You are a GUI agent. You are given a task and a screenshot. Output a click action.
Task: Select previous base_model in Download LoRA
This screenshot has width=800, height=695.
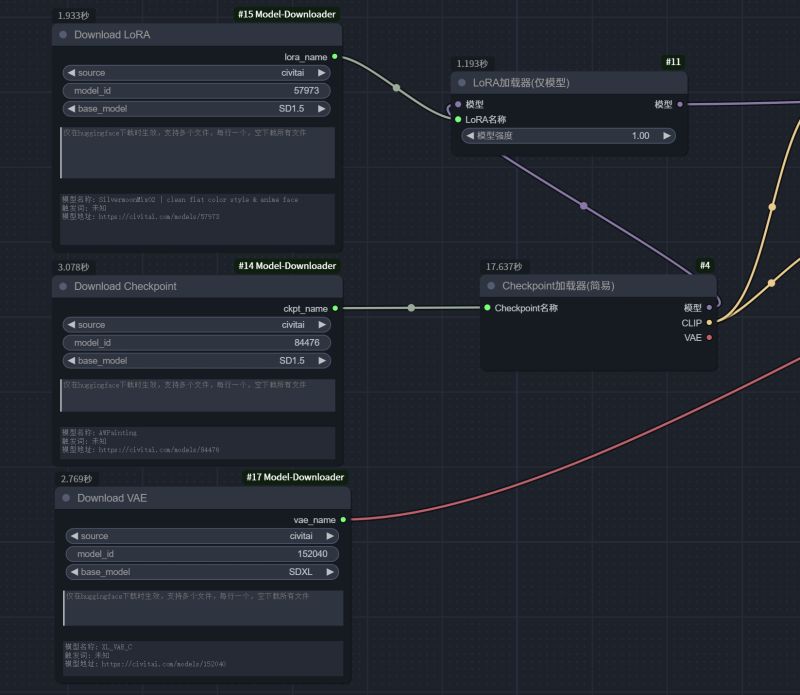coord(71,109)
